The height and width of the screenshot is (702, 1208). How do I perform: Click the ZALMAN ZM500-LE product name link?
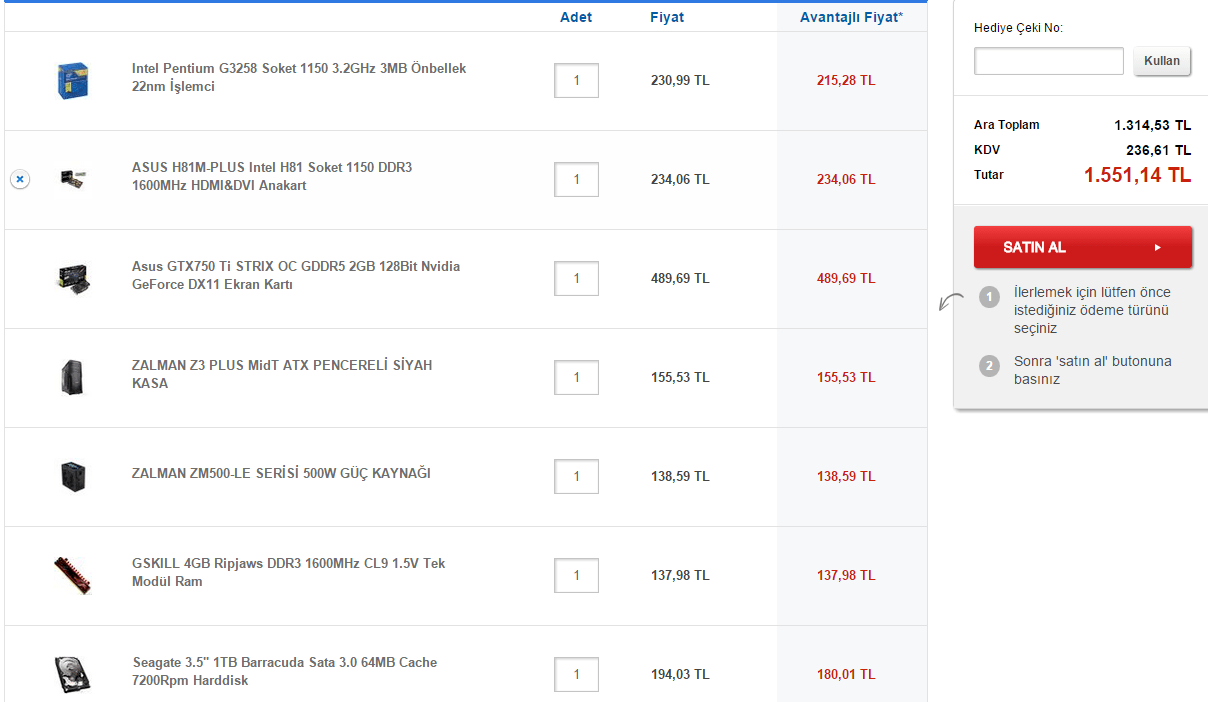281,473
